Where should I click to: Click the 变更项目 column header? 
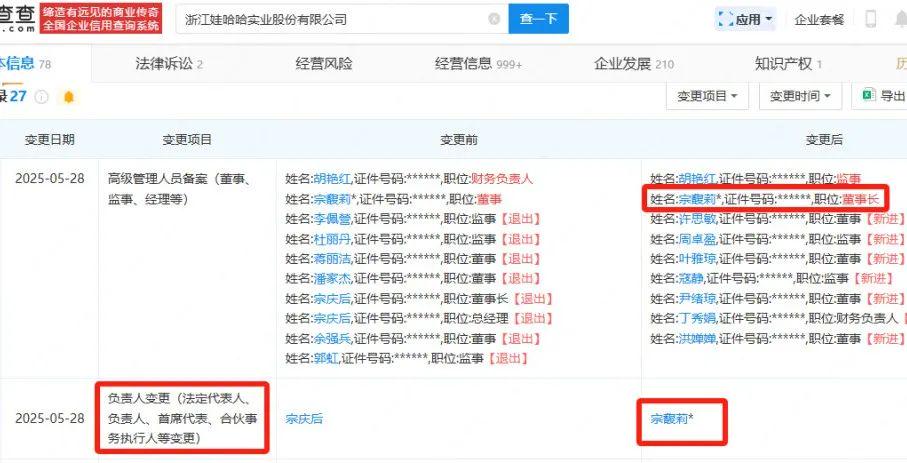(187, 139)
